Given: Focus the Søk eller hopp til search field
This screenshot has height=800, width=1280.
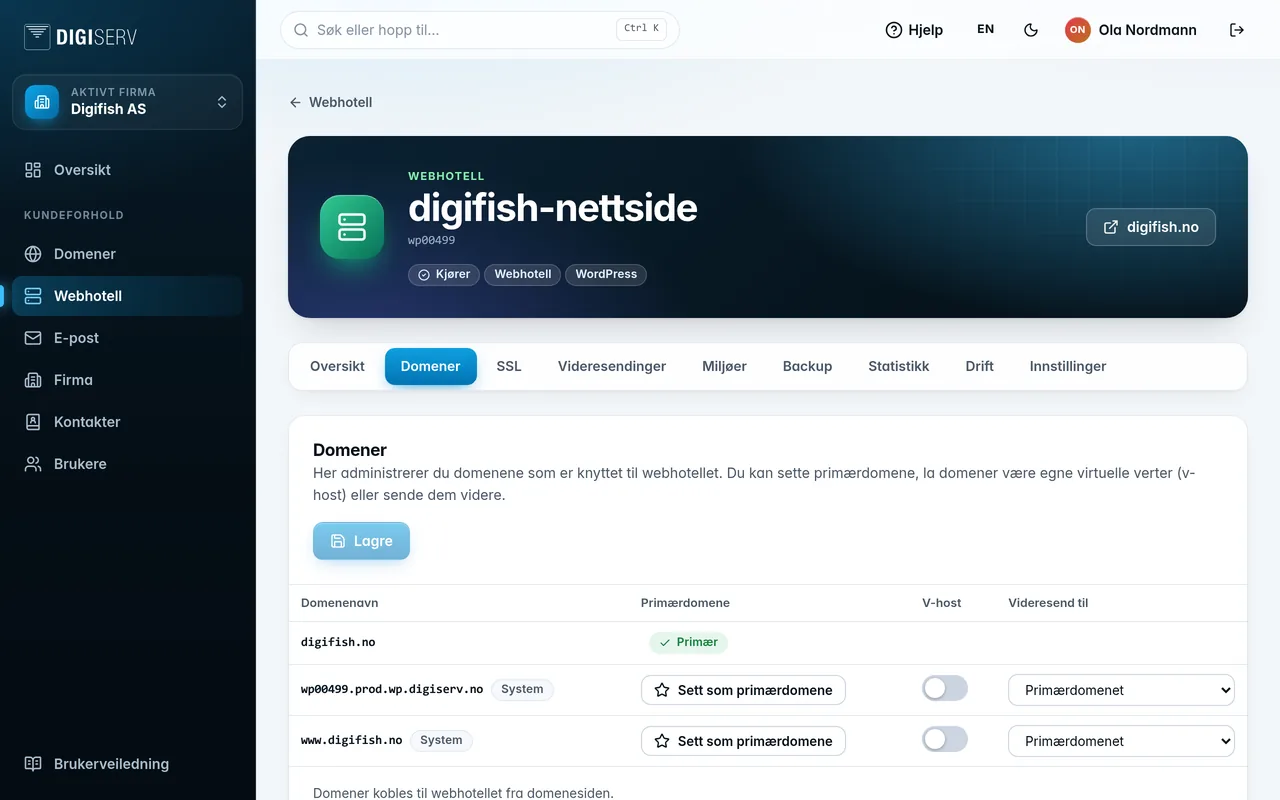Looking at the screenshot, I should coord(480,30).
